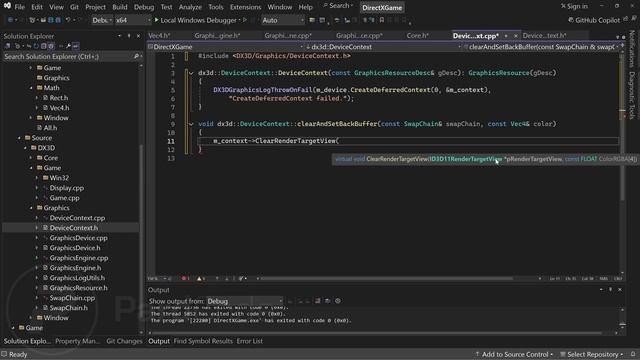The height and width of the screenshot is (360, 640).
Task: Collapse the DeviceContext constructor code fold
Action: [191, 73]
